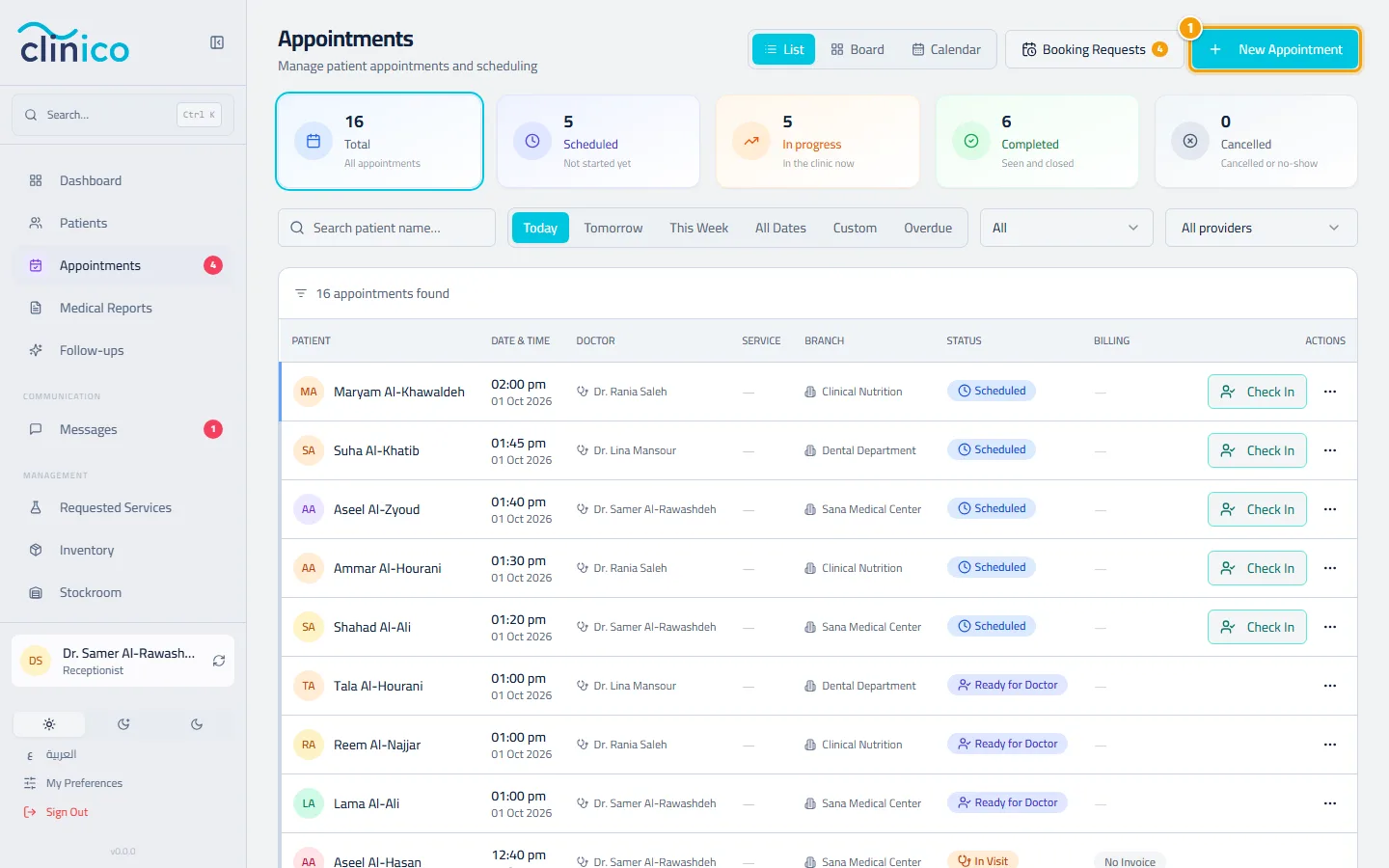
Task: Select the This Week date tab
Action: [x=699, y=228]
